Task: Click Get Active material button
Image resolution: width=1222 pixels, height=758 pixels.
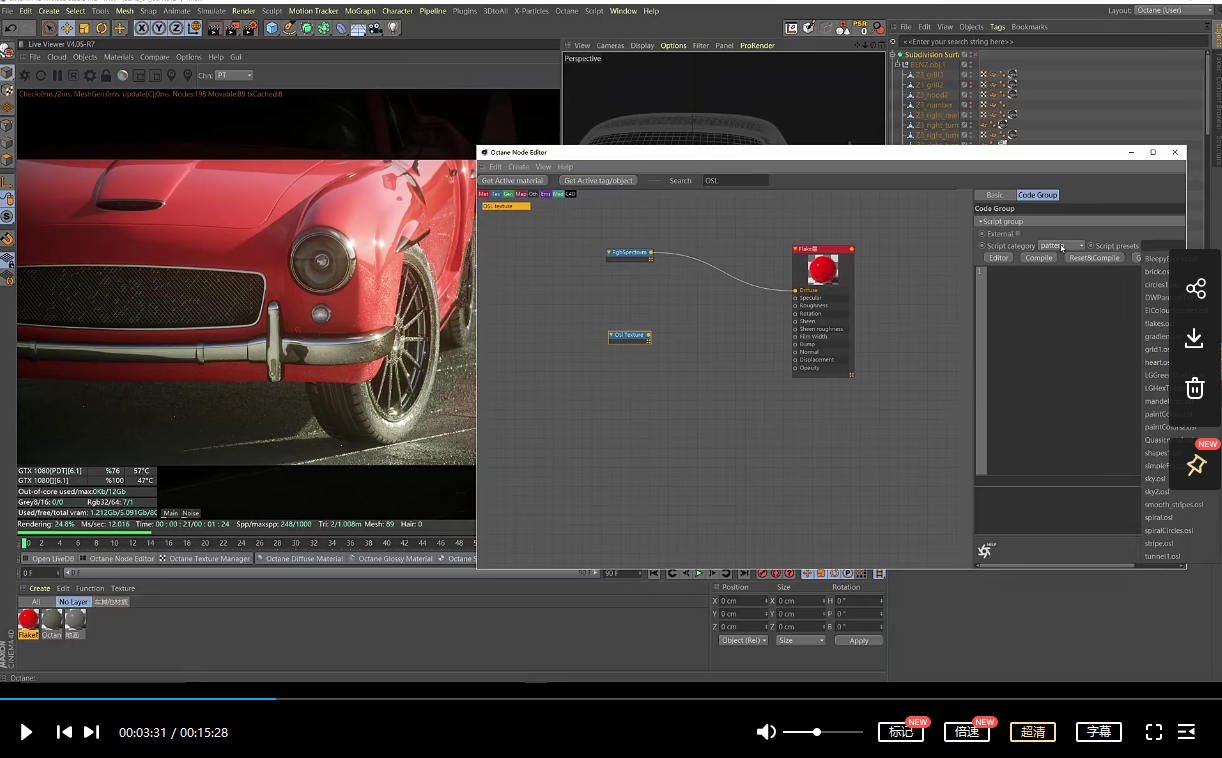Action: pos(513,181)
